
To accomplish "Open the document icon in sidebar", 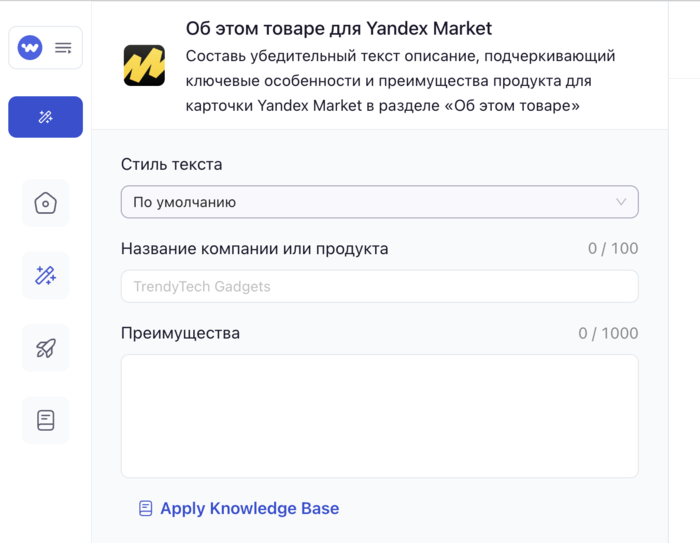I will click(45, 420).
